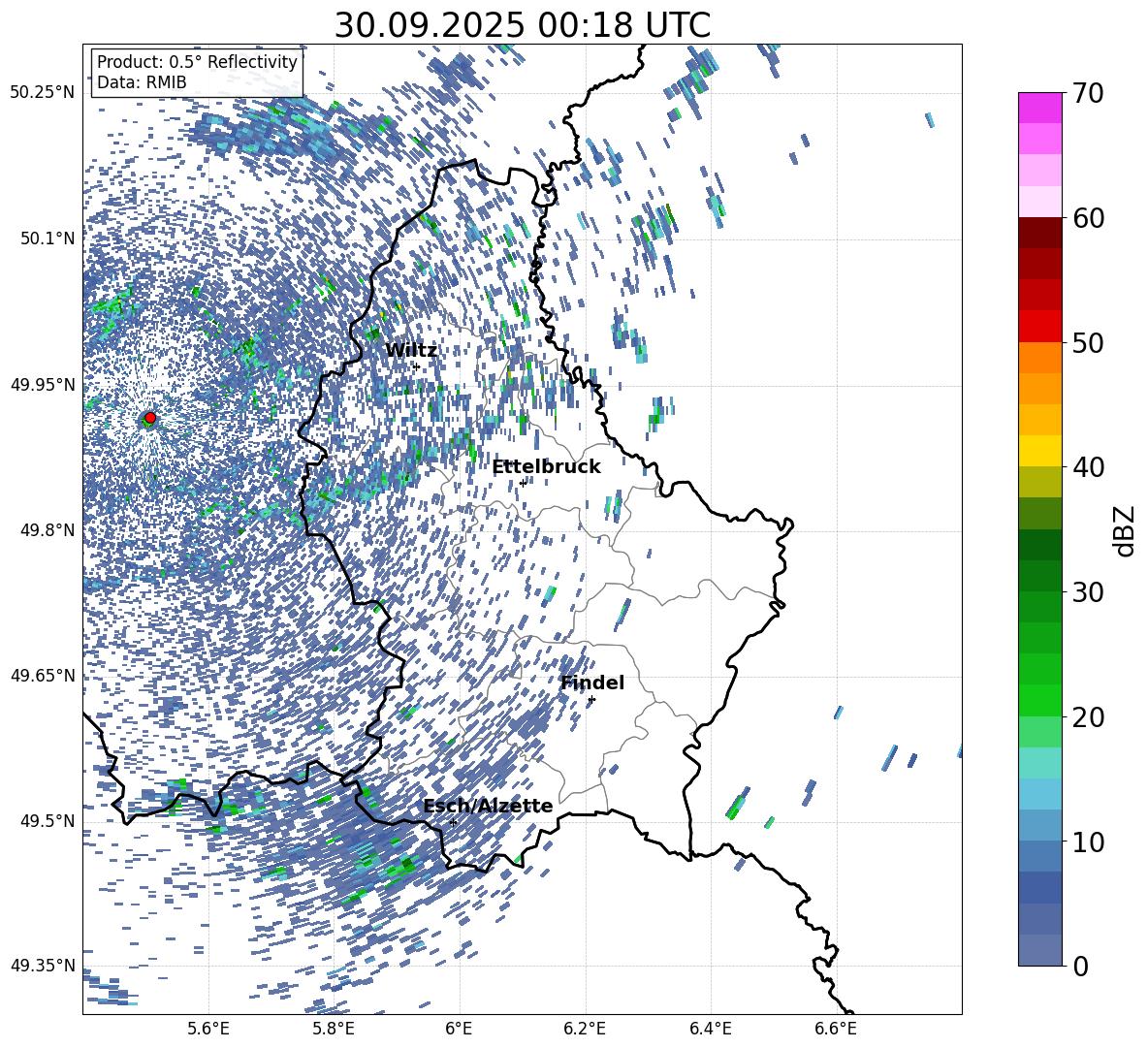
Task: Click the magenta swatch at colorbar top
Action: [x=1039, y=108]
